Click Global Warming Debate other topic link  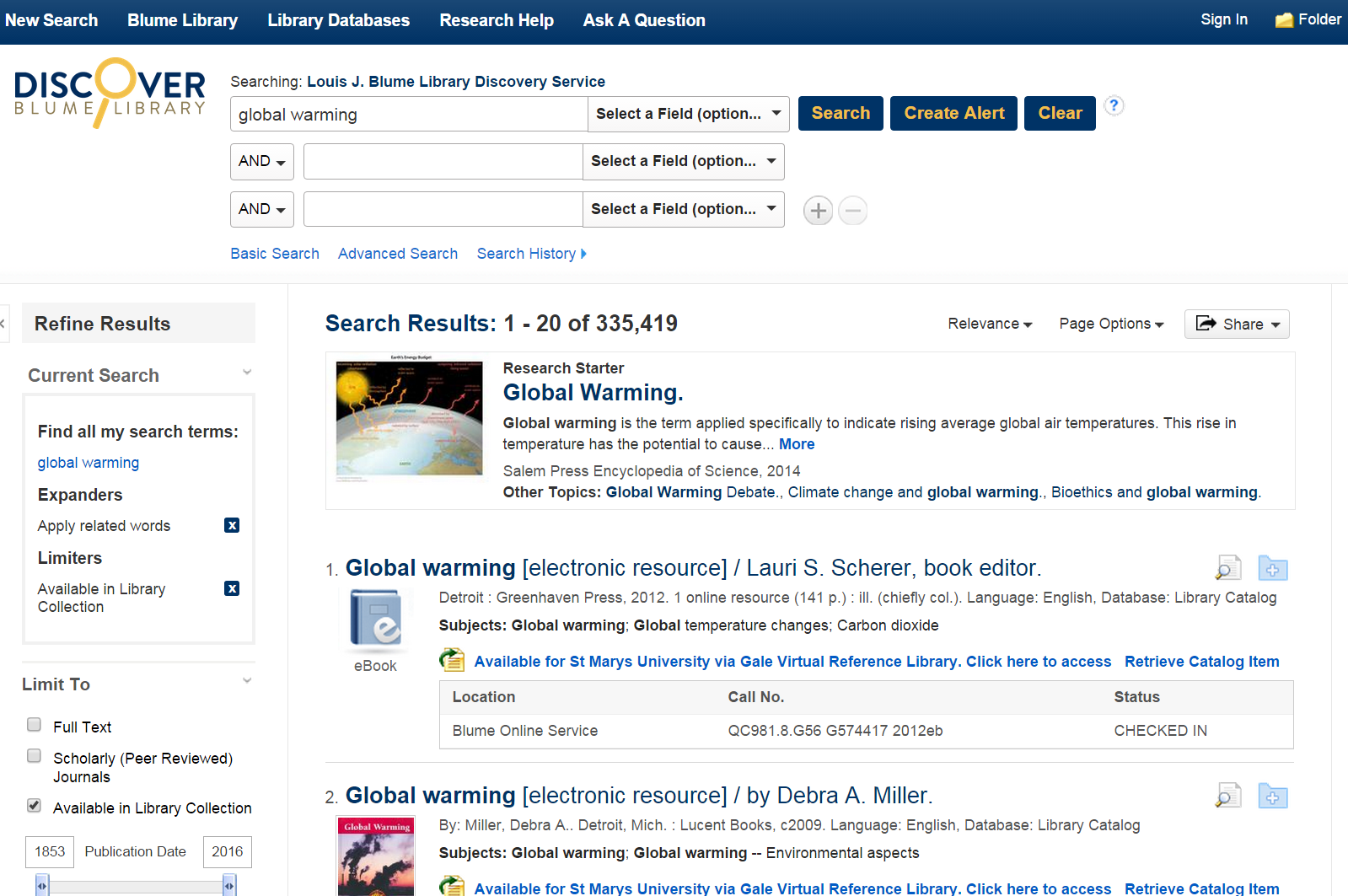(x=691, y=492)
